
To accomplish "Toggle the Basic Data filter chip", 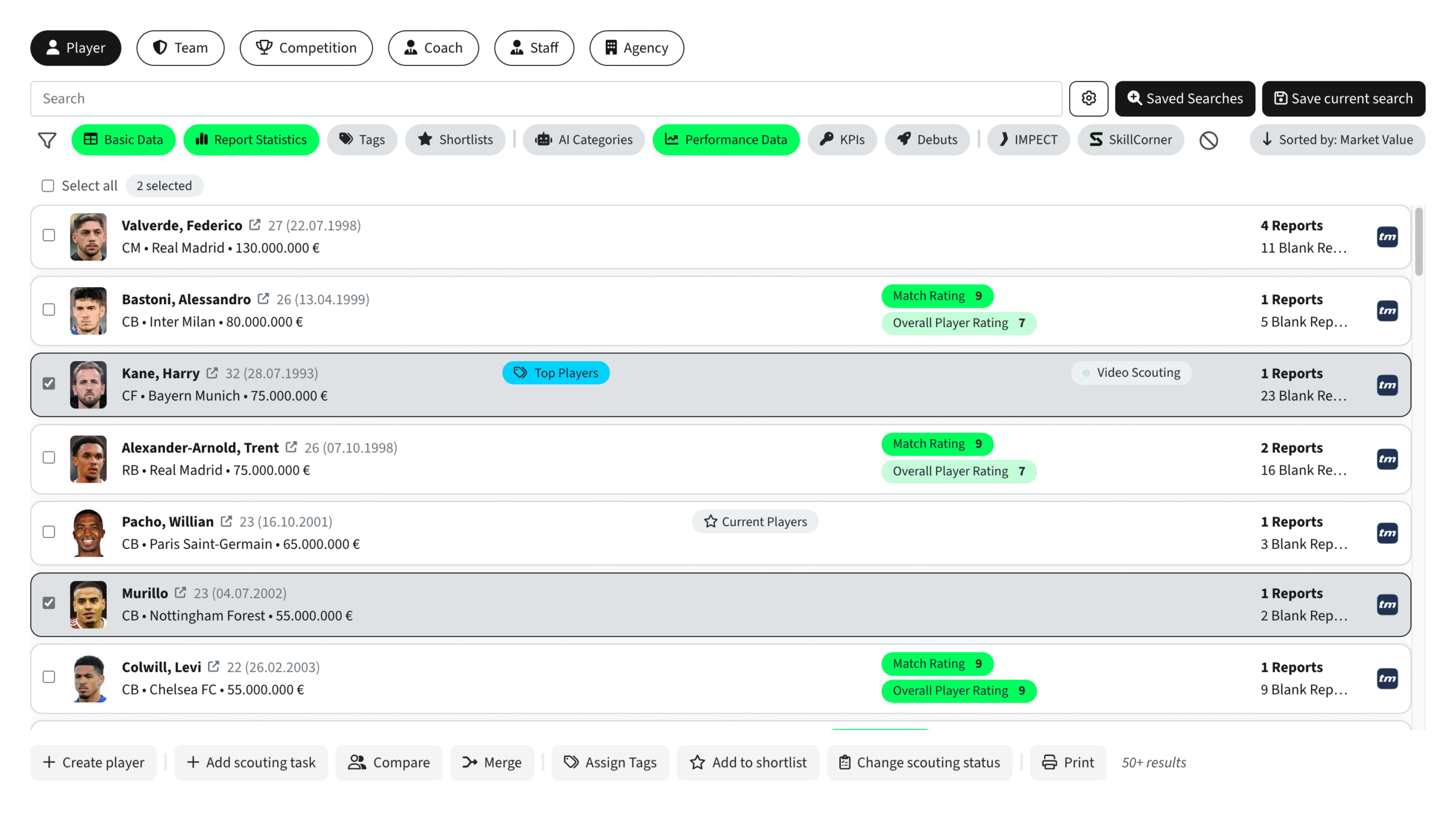I will pyautogui.click(x=123, y=140).
